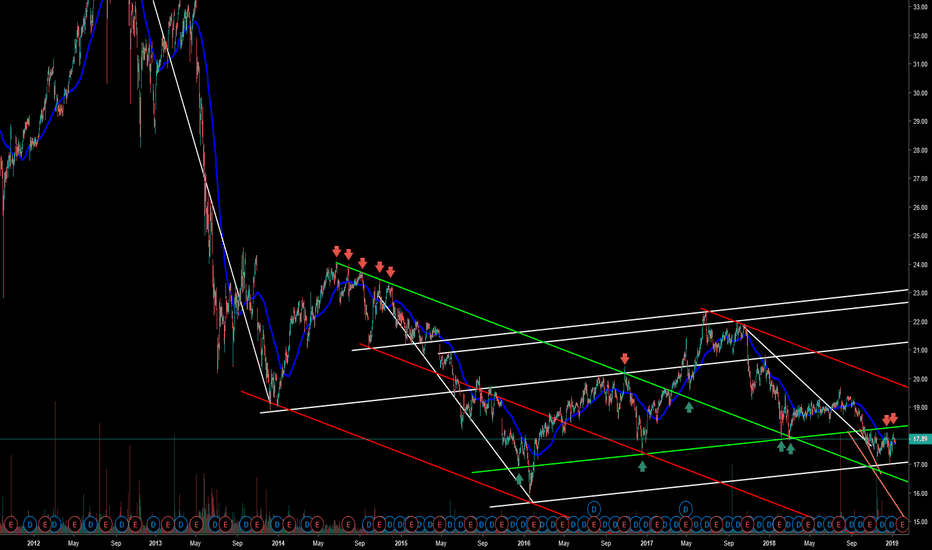The image size is (932, 550).
Task: Click the 2015 label on time axis
Action: [401, 543]
